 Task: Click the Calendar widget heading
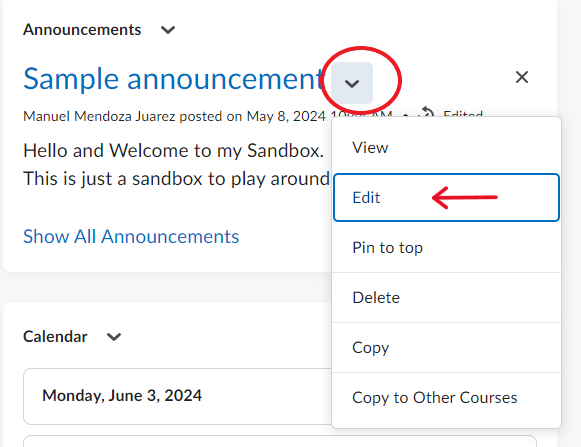[x=55, y=337]
